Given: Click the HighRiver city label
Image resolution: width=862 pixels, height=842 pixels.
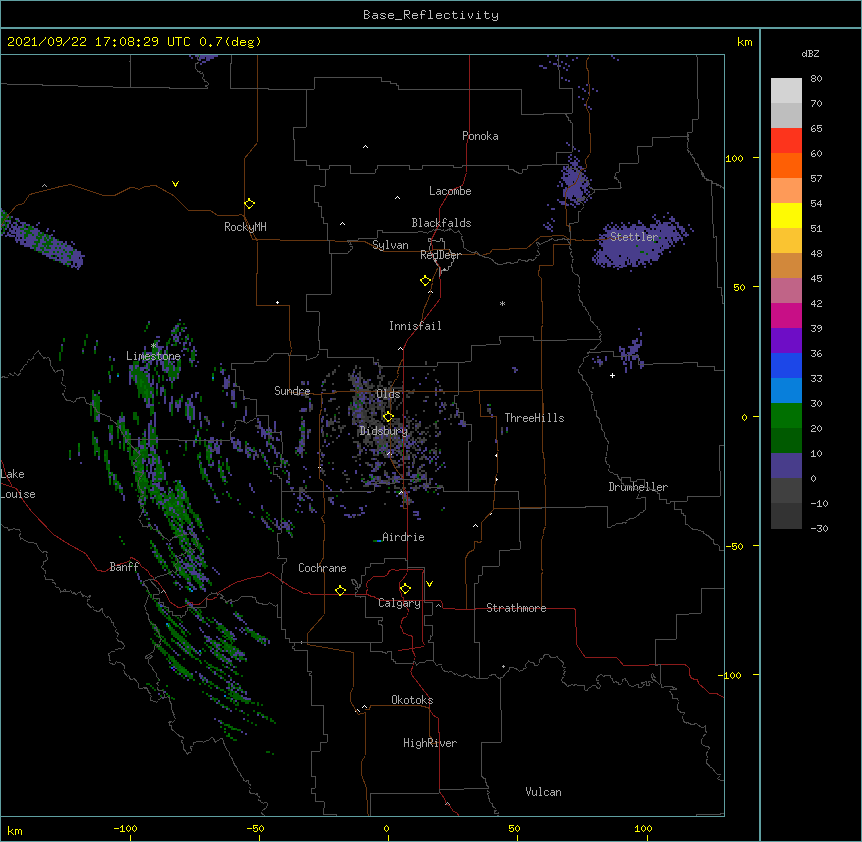Looking at the screenshot, I should point(430,743).
